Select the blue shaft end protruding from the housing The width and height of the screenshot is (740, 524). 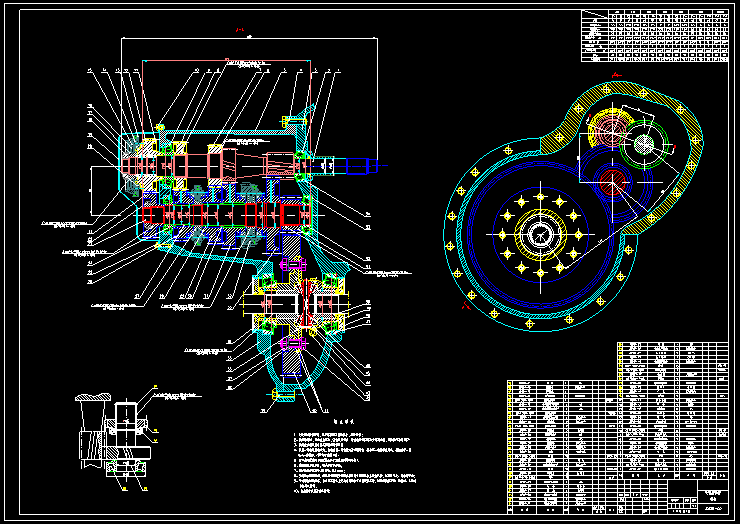[362, 166]
